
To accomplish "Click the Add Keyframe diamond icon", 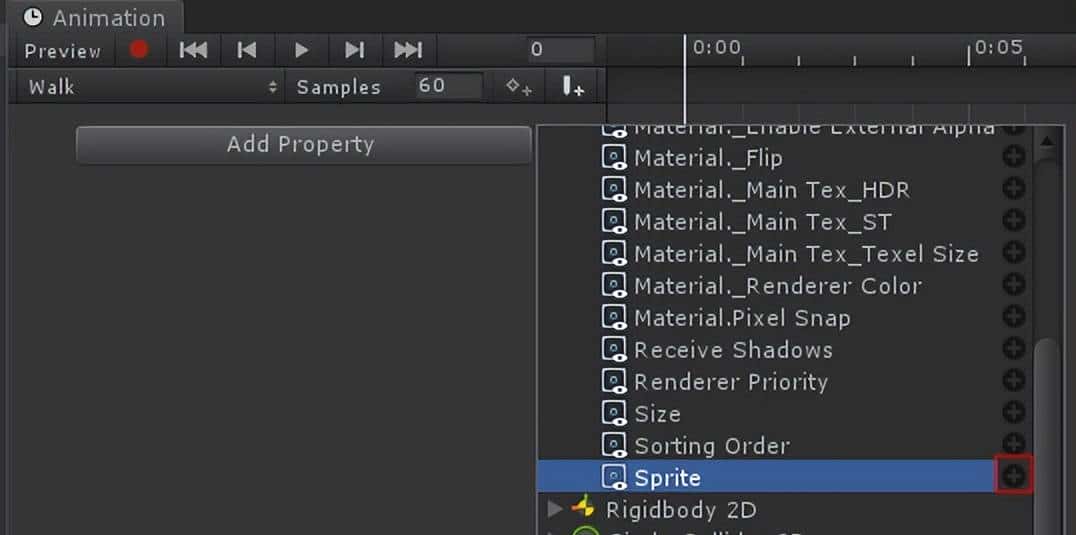I will pyautogui.click(x=518, y=87).
